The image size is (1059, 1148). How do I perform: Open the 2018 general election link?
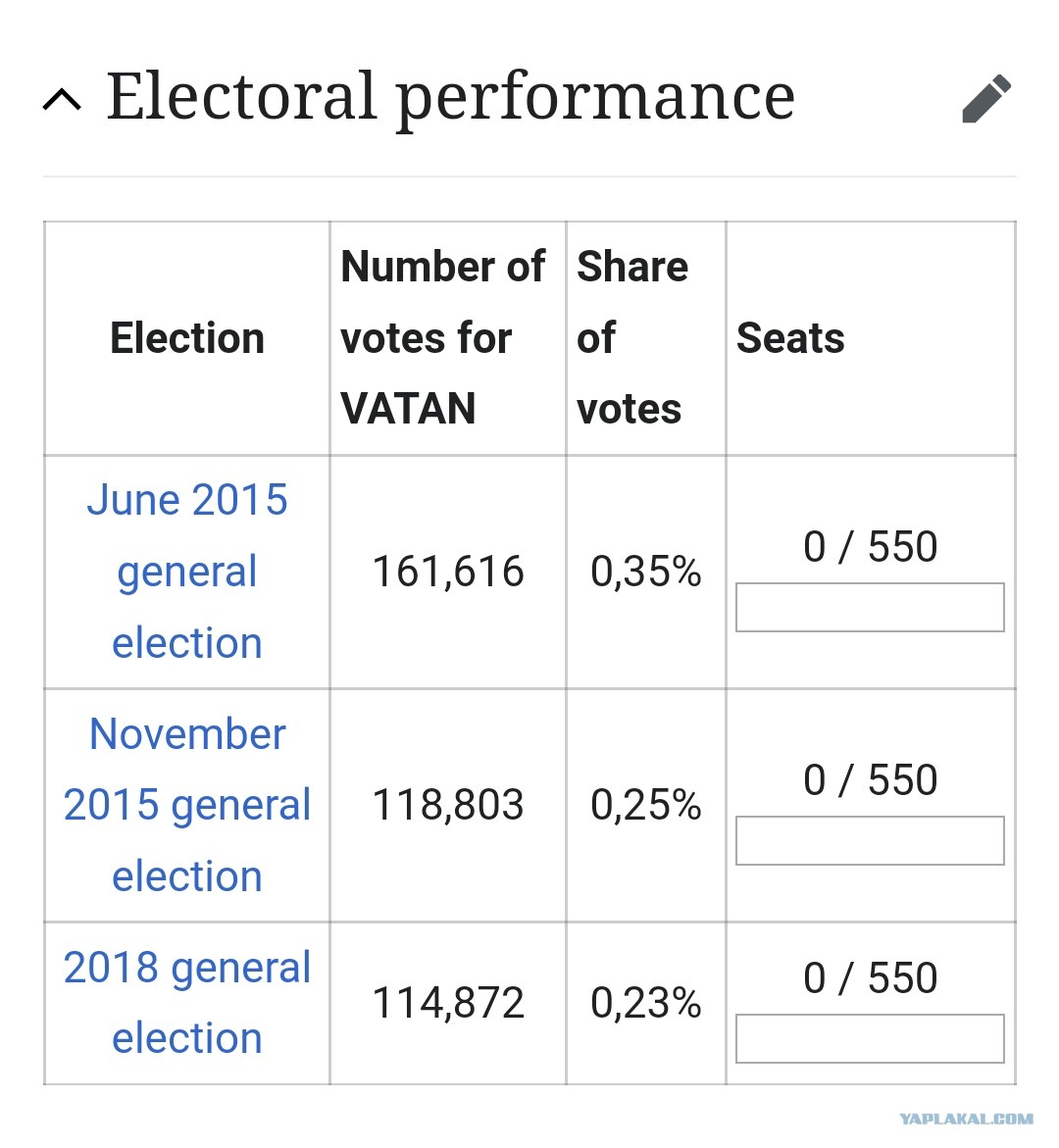click(x=186, y=1002)
